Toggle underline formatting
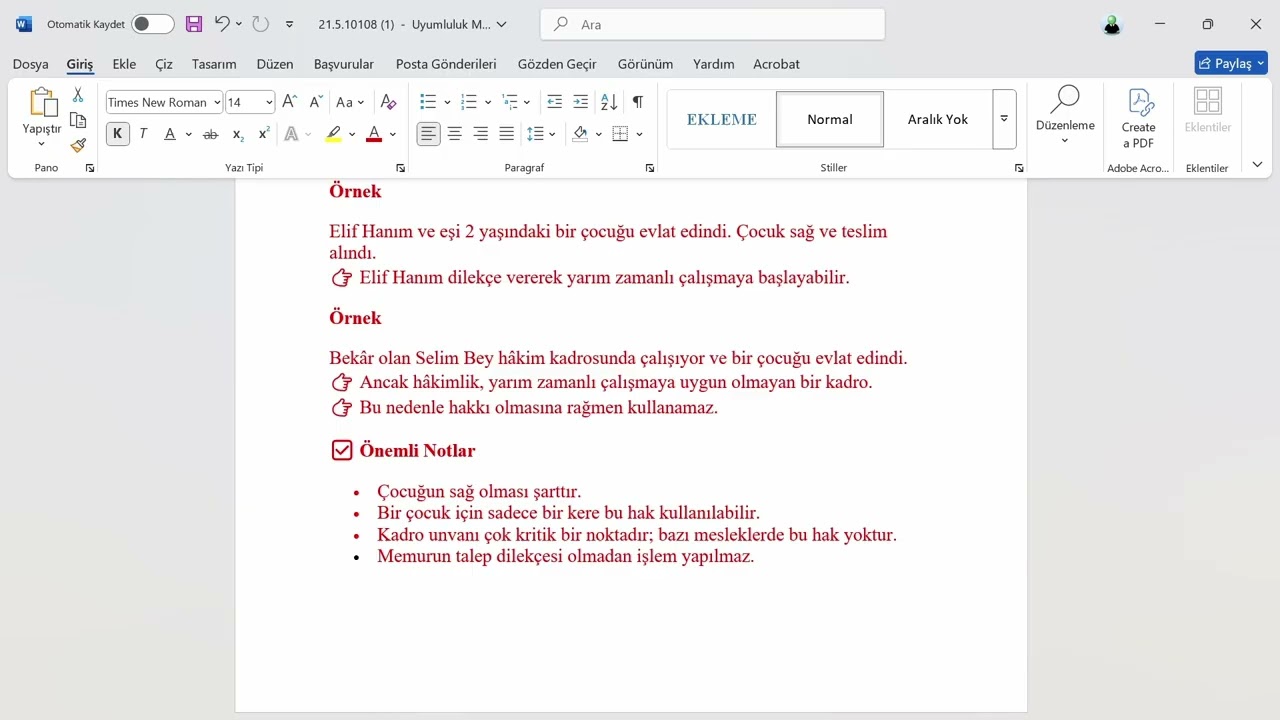 coord(170,134)
